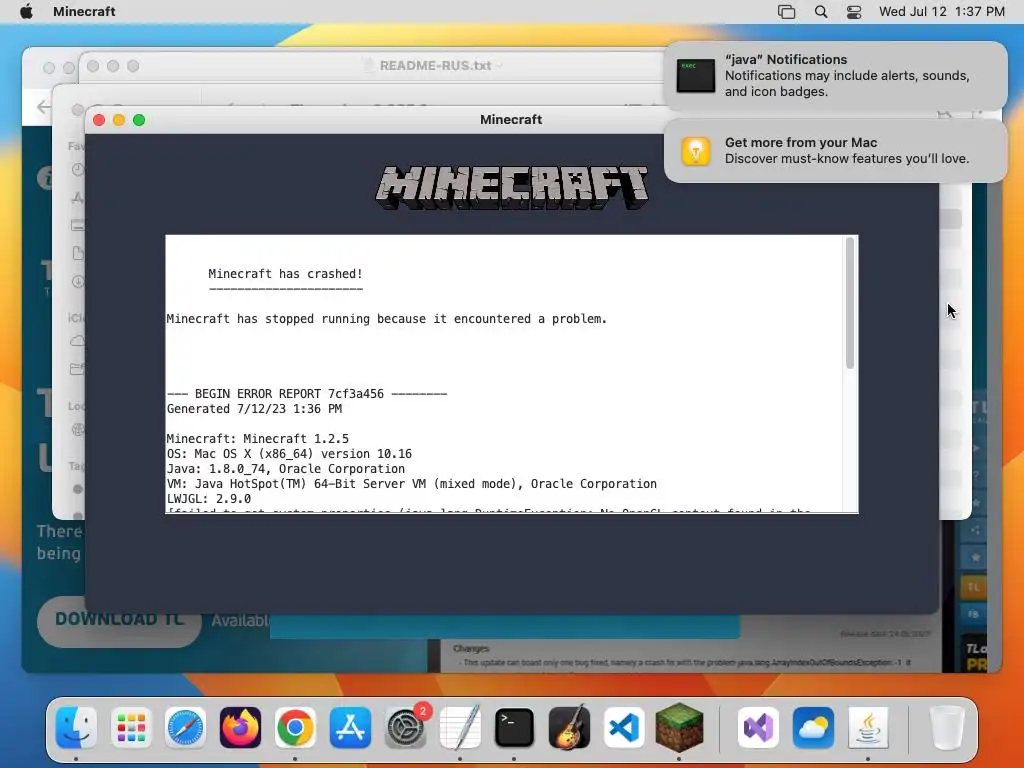Image resolution: width=1024 pixels, height=768 pixels.
Task: Click the DOWNLOAD TL button in browser
Action: [x=118, y=620]
